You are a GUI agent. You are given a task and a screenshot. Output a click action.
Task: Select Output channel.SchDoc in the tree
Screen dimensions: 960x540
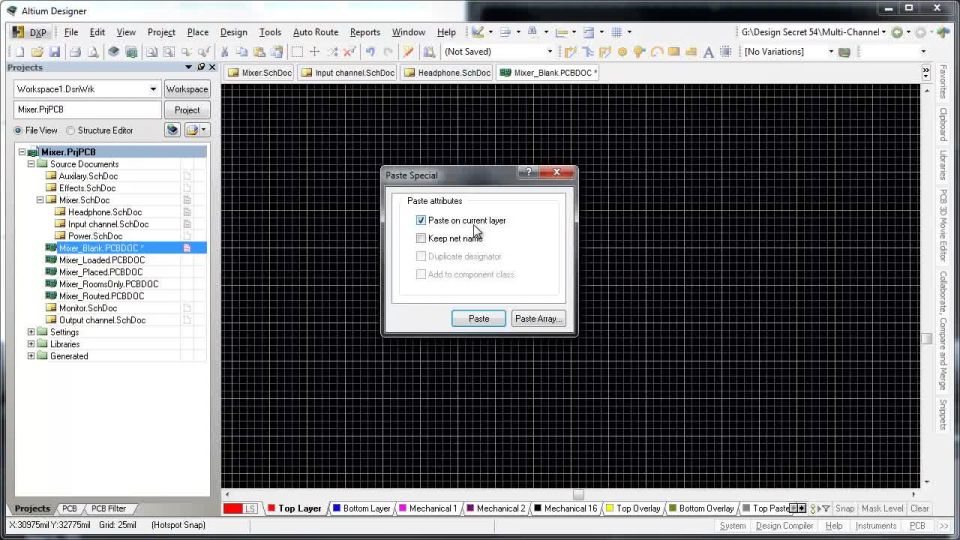(102, 320)
